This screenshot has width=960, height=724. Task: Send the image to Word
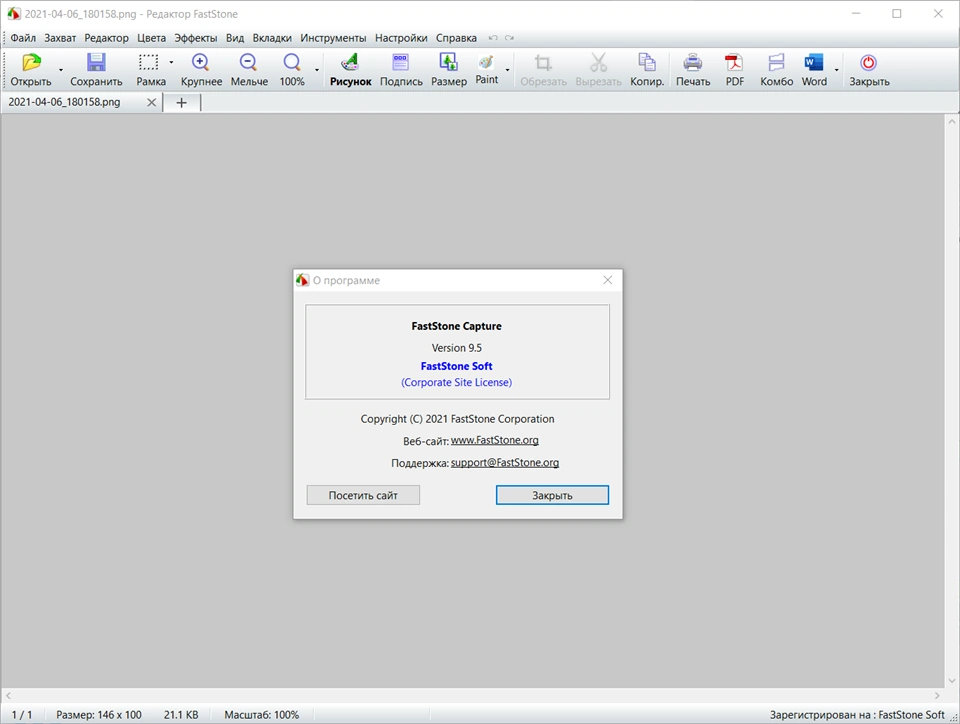point(814,70)
